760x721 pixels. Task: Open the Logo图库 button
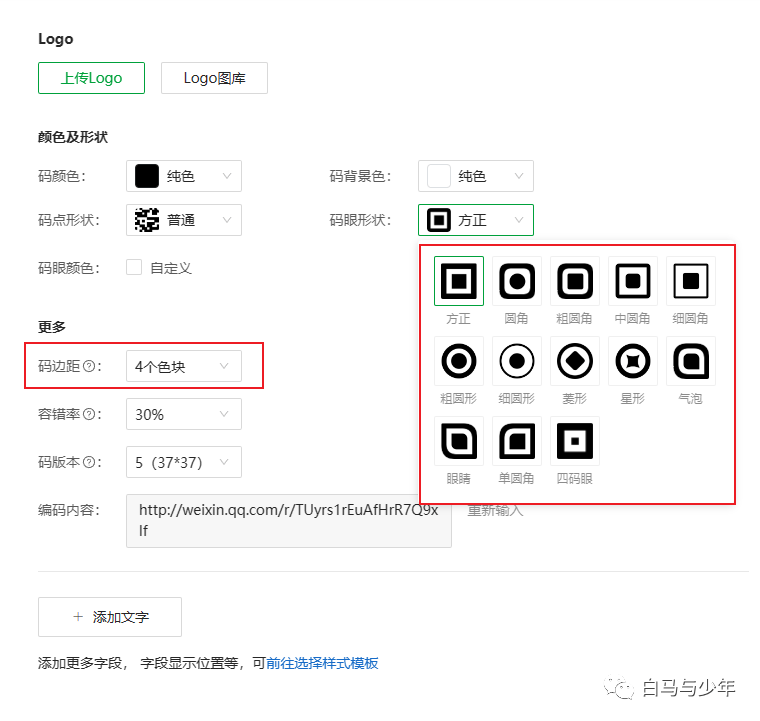(x=214, y=78)
